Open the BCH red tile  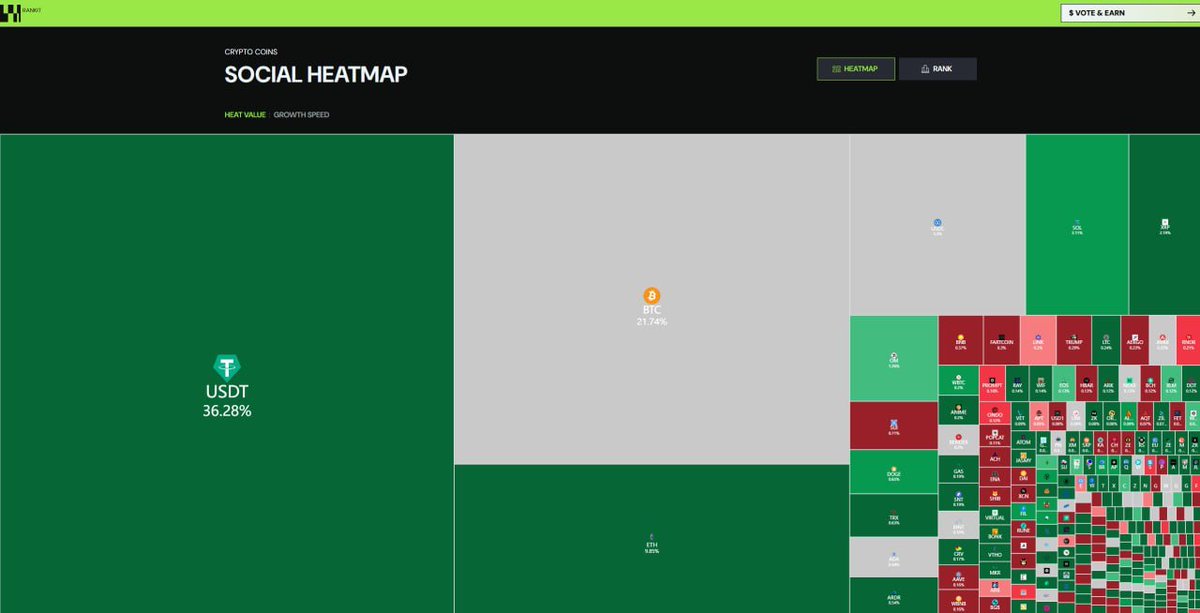1150,383
